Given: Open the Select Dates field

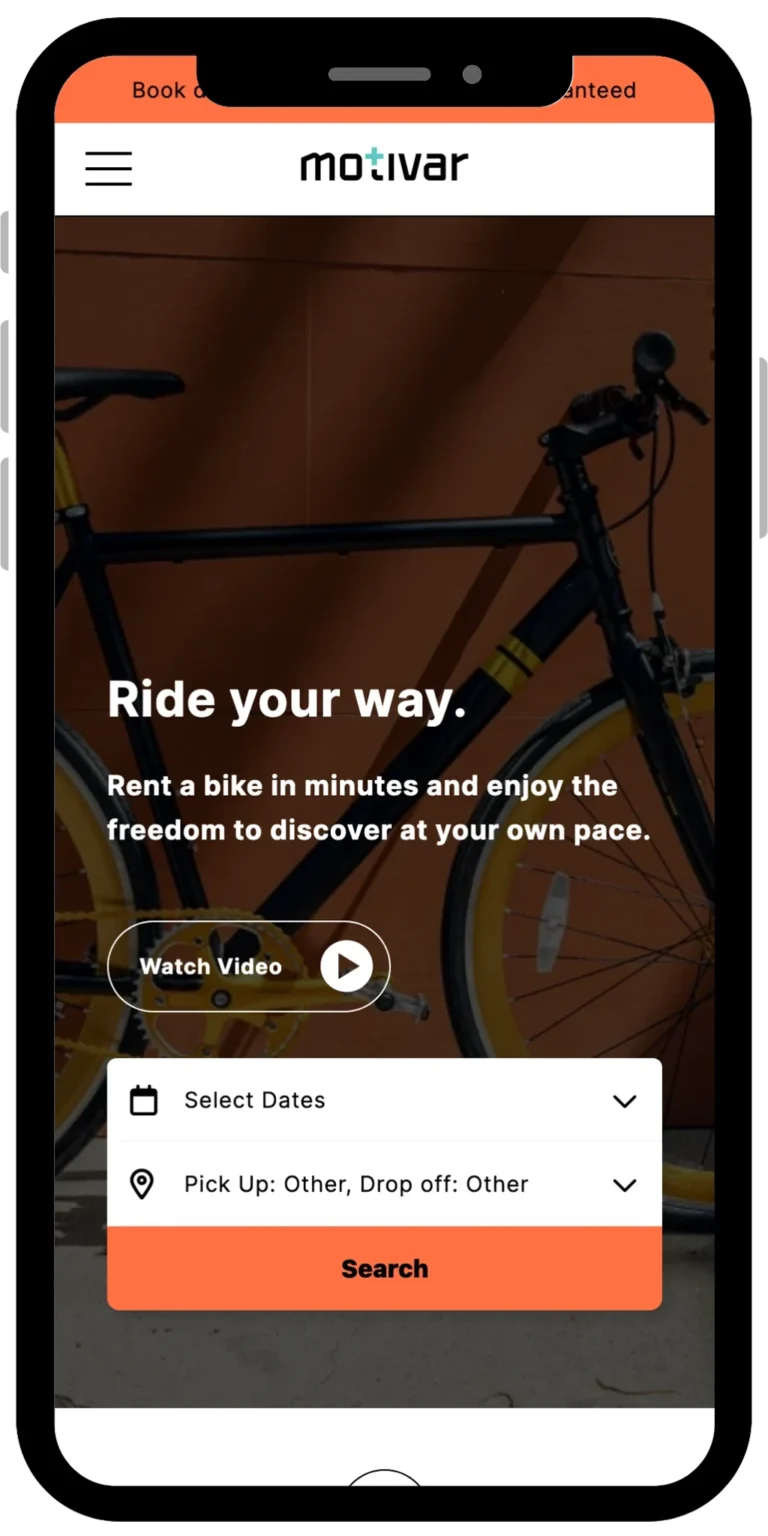Looking at the screenshot, I should point(384,1100).
